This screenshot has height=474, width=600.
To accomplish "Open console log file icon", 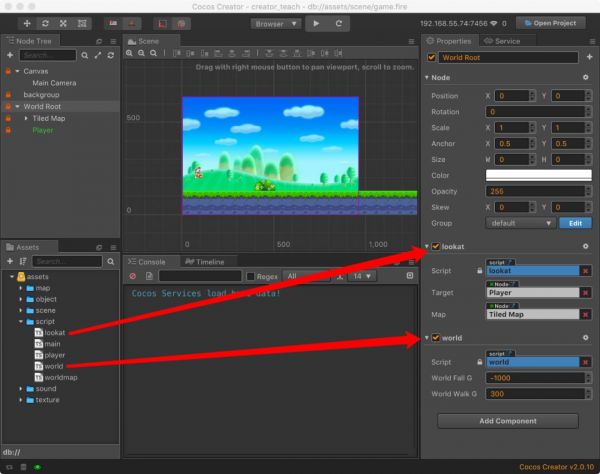I will [x=149, y=276].
